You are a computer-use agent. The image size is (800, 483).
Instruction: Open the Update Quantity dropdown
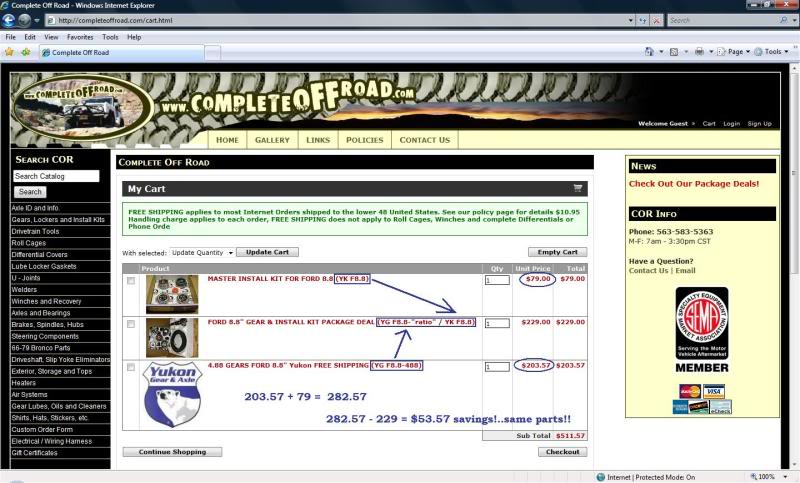click(202, 252)
